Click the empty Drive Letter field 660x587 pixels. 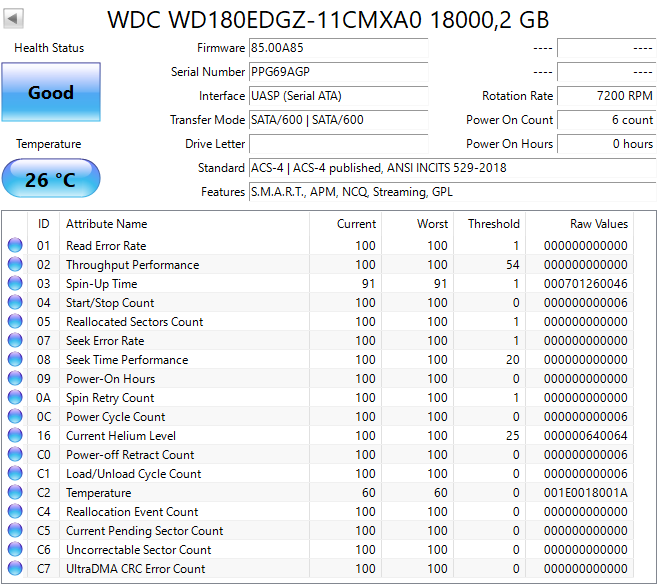(338, 144)
